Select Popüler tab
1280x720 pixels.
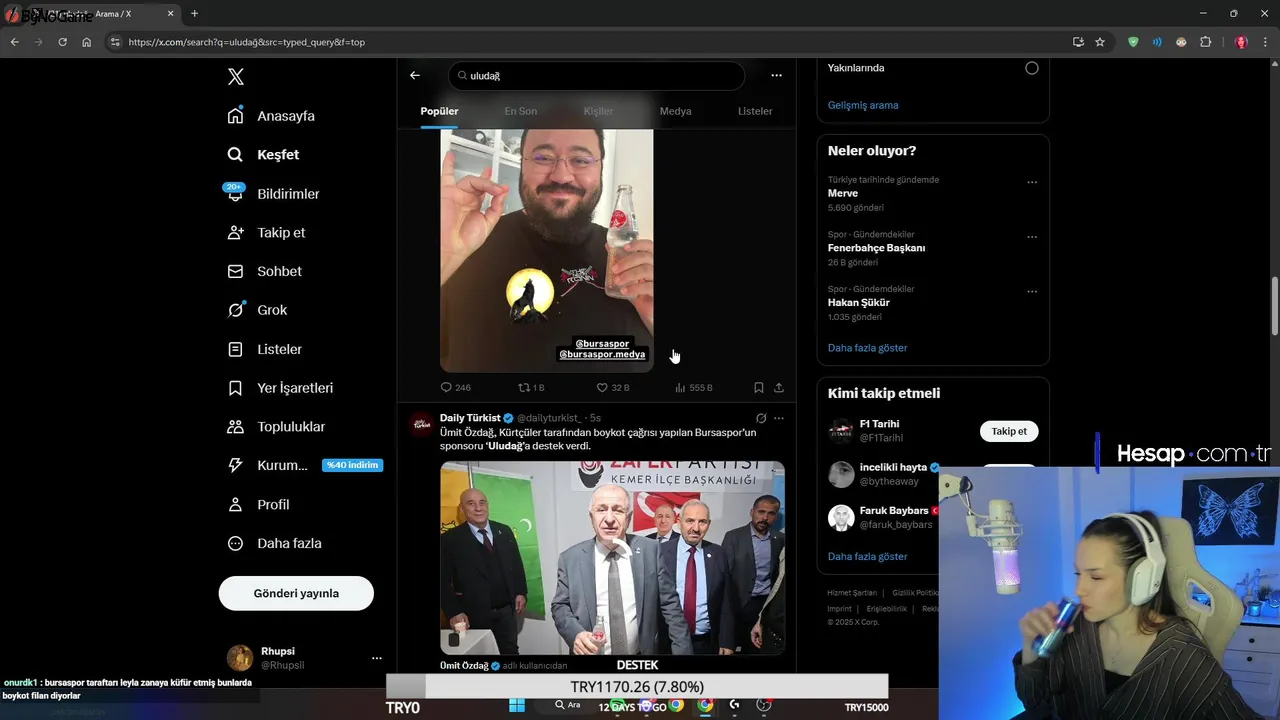(x=439, y=111)
